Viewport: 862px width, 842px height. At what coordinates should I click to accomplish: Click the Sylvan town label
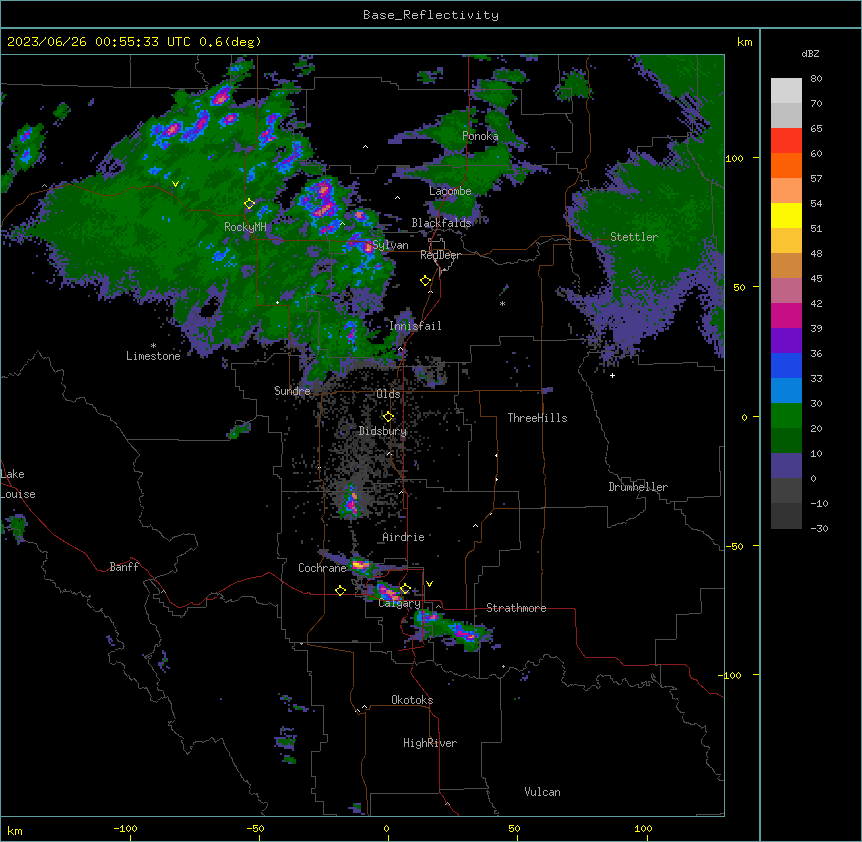(390, 245)
